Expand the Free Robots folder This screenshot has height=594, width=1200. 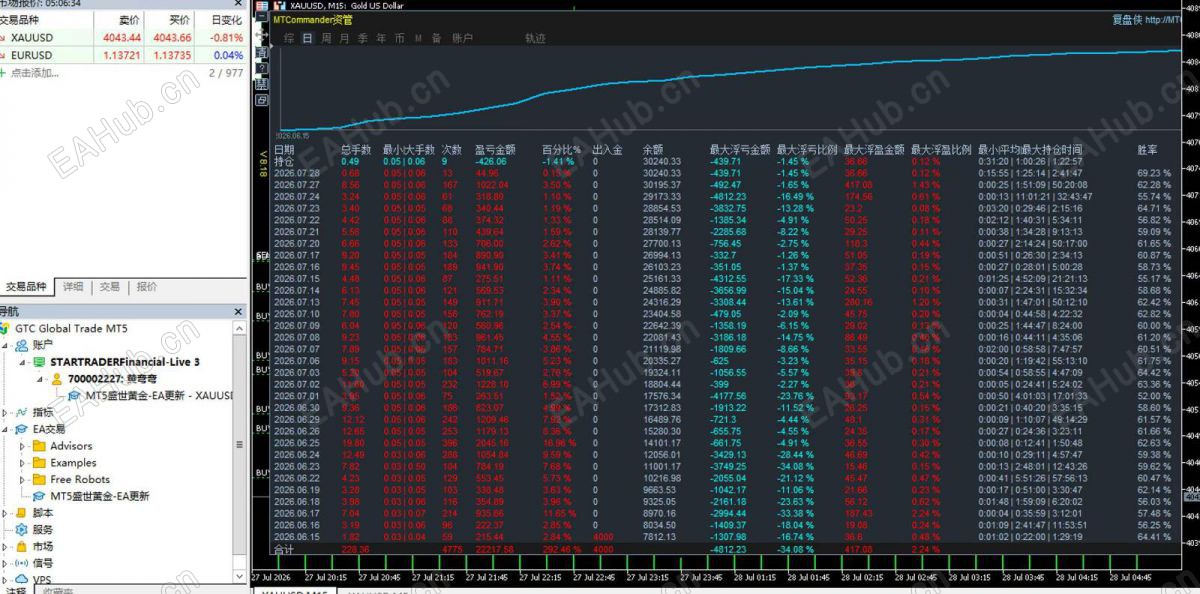[x=24, y=480]
